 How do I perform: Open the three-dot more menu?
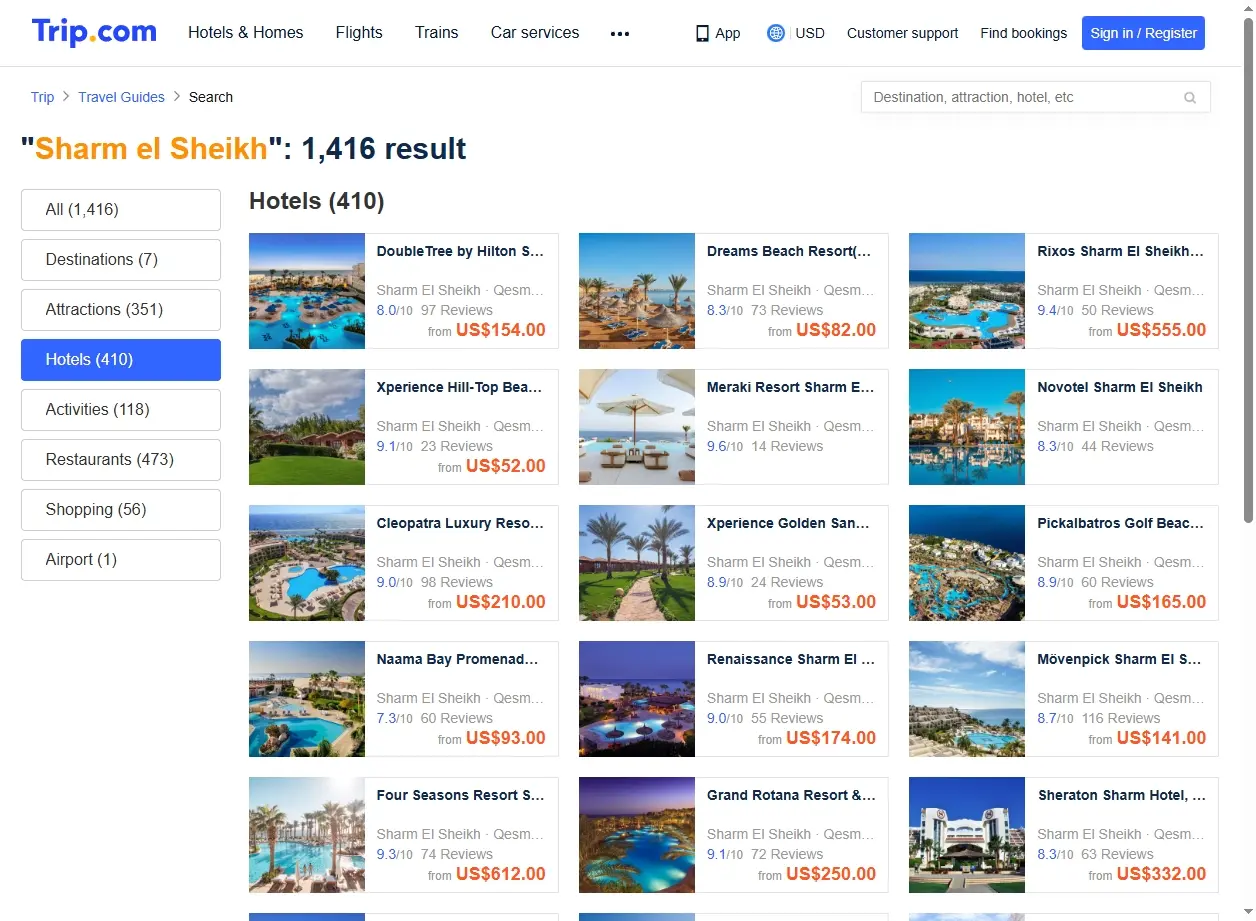(x=620, y=33)
